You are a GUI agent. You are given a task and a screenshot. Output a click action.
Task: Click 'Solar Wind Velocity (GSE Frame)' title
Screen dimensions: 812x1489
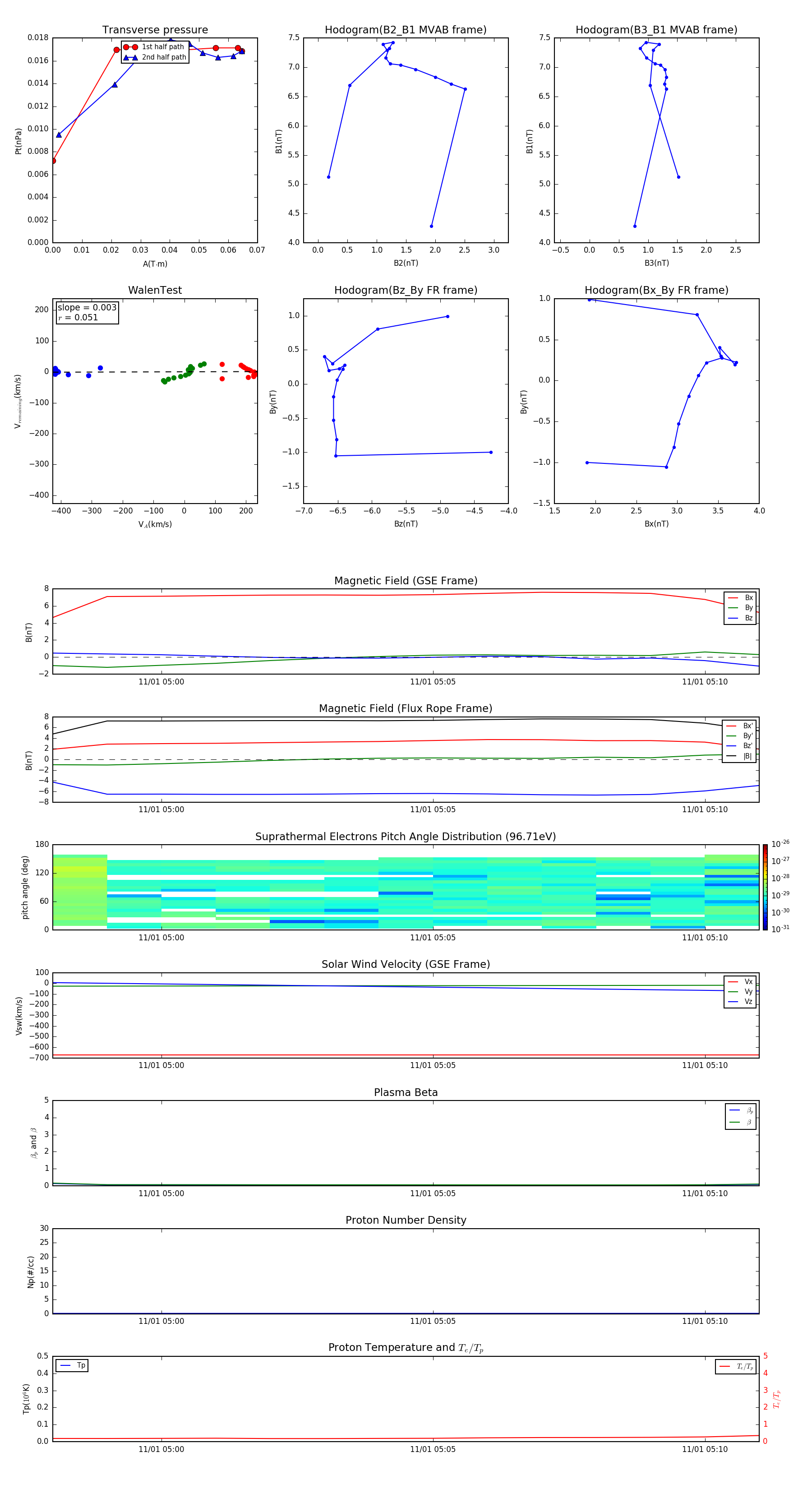(x=406, y=965)
